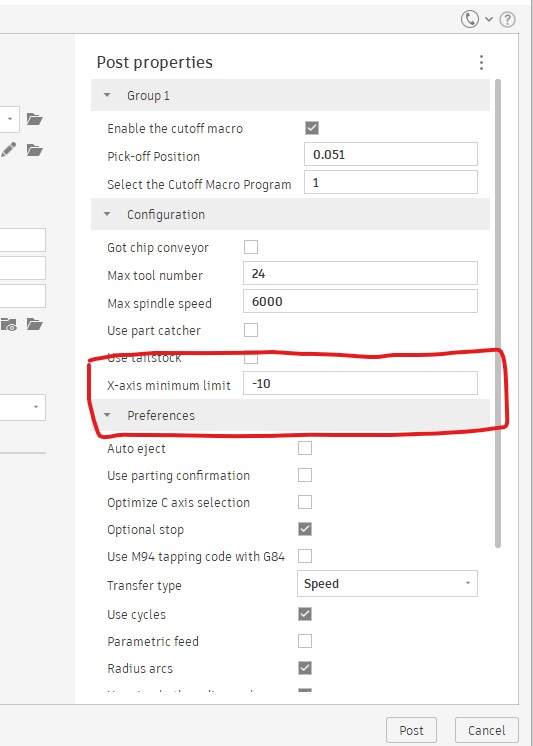This screenshot has width=533, height=746.
Task: Enable Optimize C axis selection checkbox
Action: tap(305, 502)
